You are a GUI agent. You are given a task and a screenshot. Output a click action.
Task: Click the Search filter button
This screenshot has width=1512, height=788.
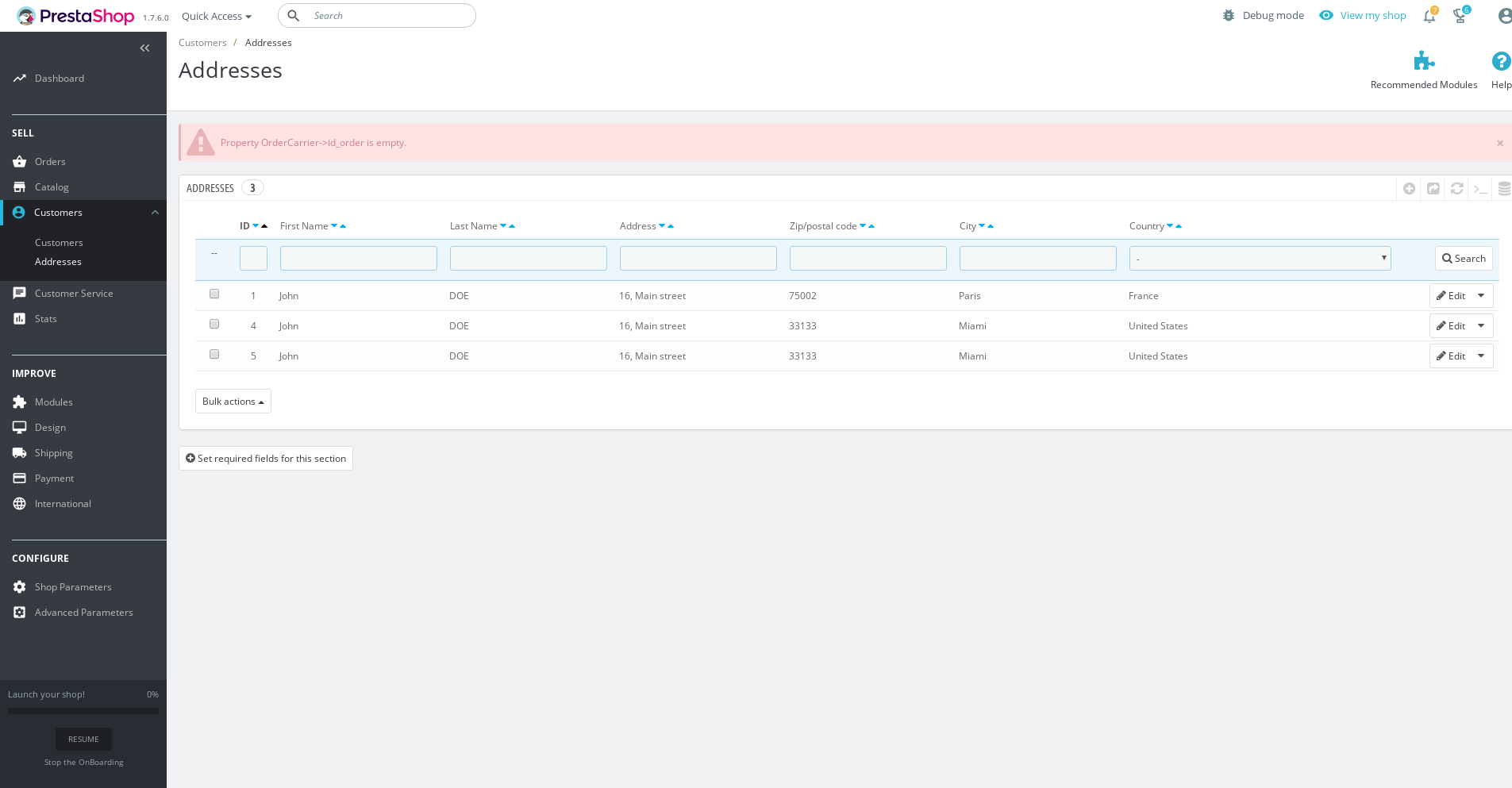[x=1464, y=259]
